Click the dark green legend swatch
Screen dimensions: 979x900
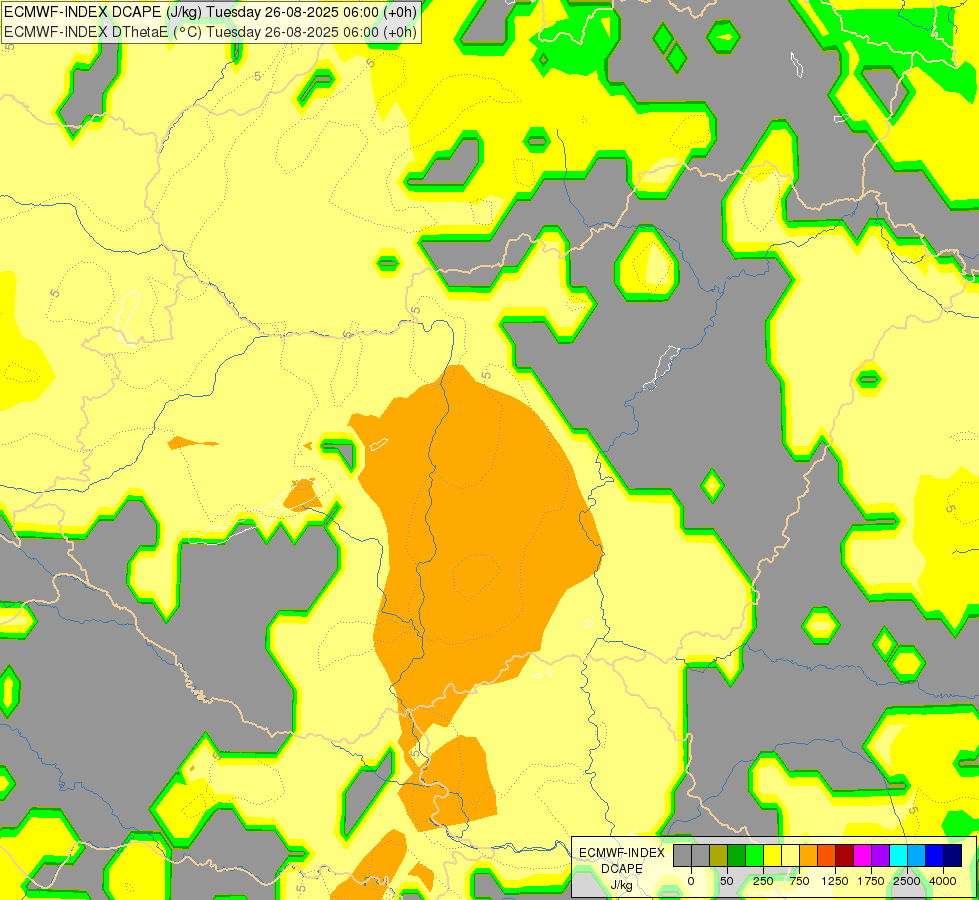737,855
